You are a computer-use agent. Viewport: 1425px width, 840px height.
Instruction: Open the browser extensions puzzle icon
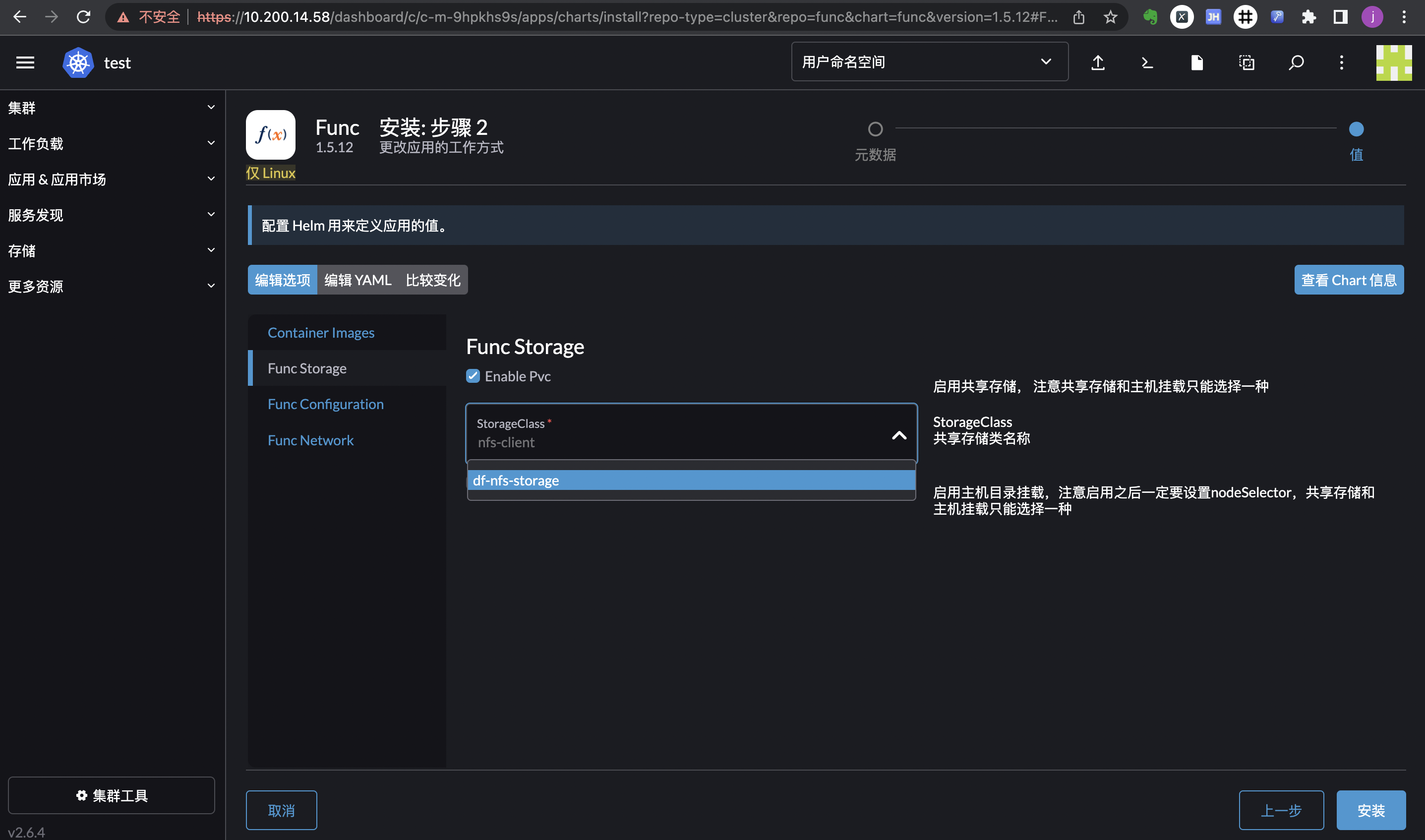click(x=1309, y=17)
